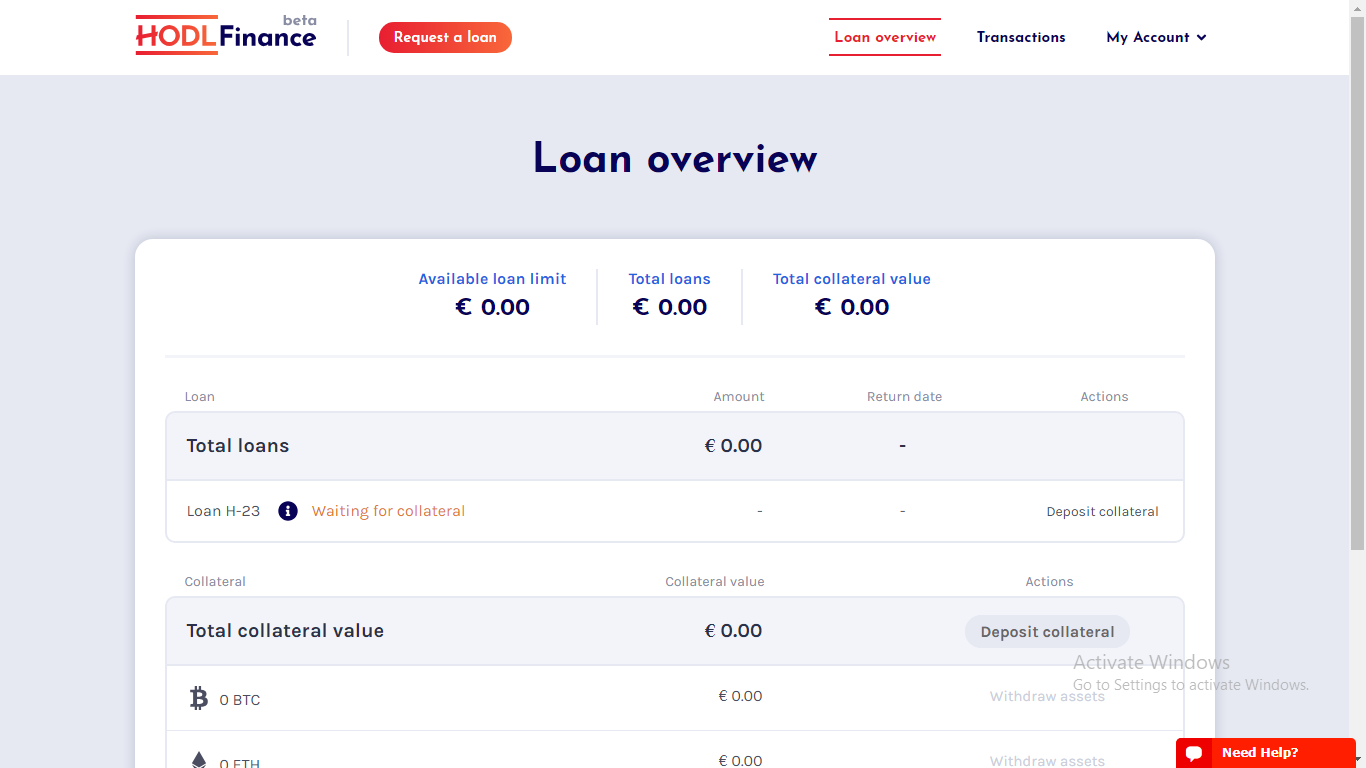
Task: Click the Waiting for collateral status text
Action: [x=388, y=511]
